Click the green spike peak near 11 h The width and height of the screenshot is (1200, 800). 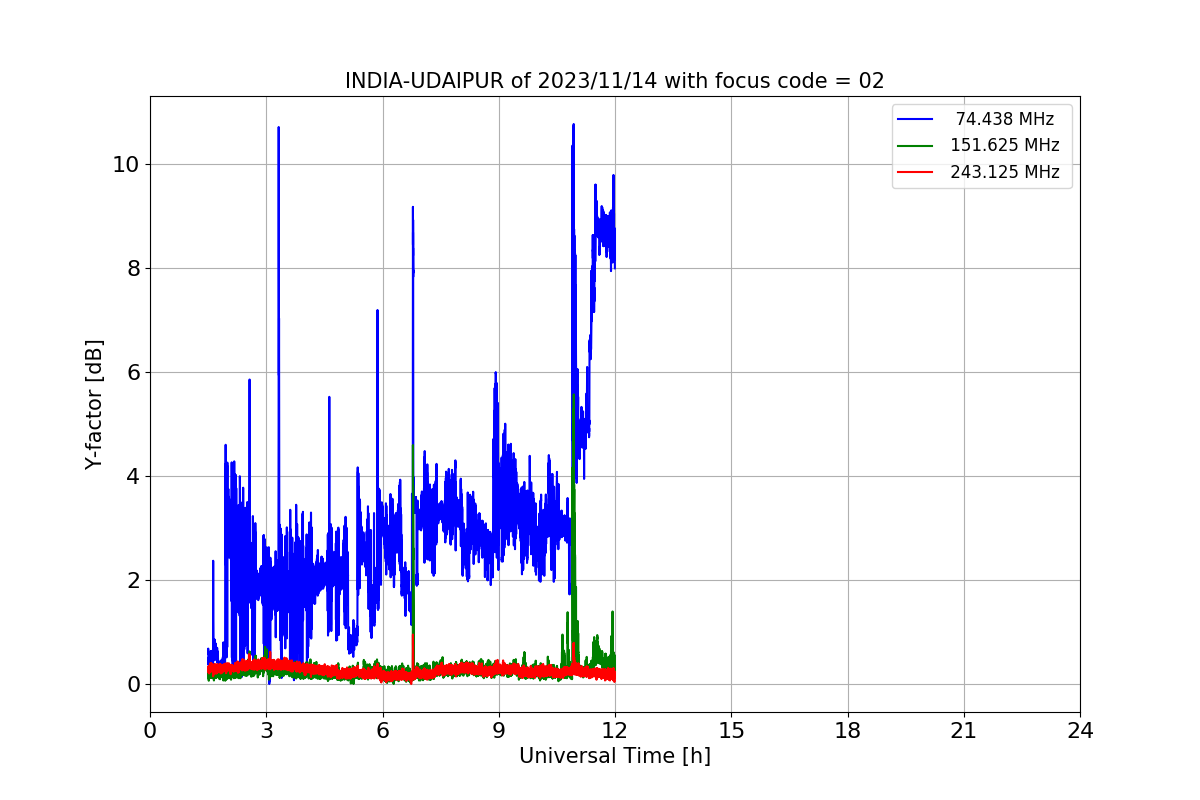pos(573,396)
